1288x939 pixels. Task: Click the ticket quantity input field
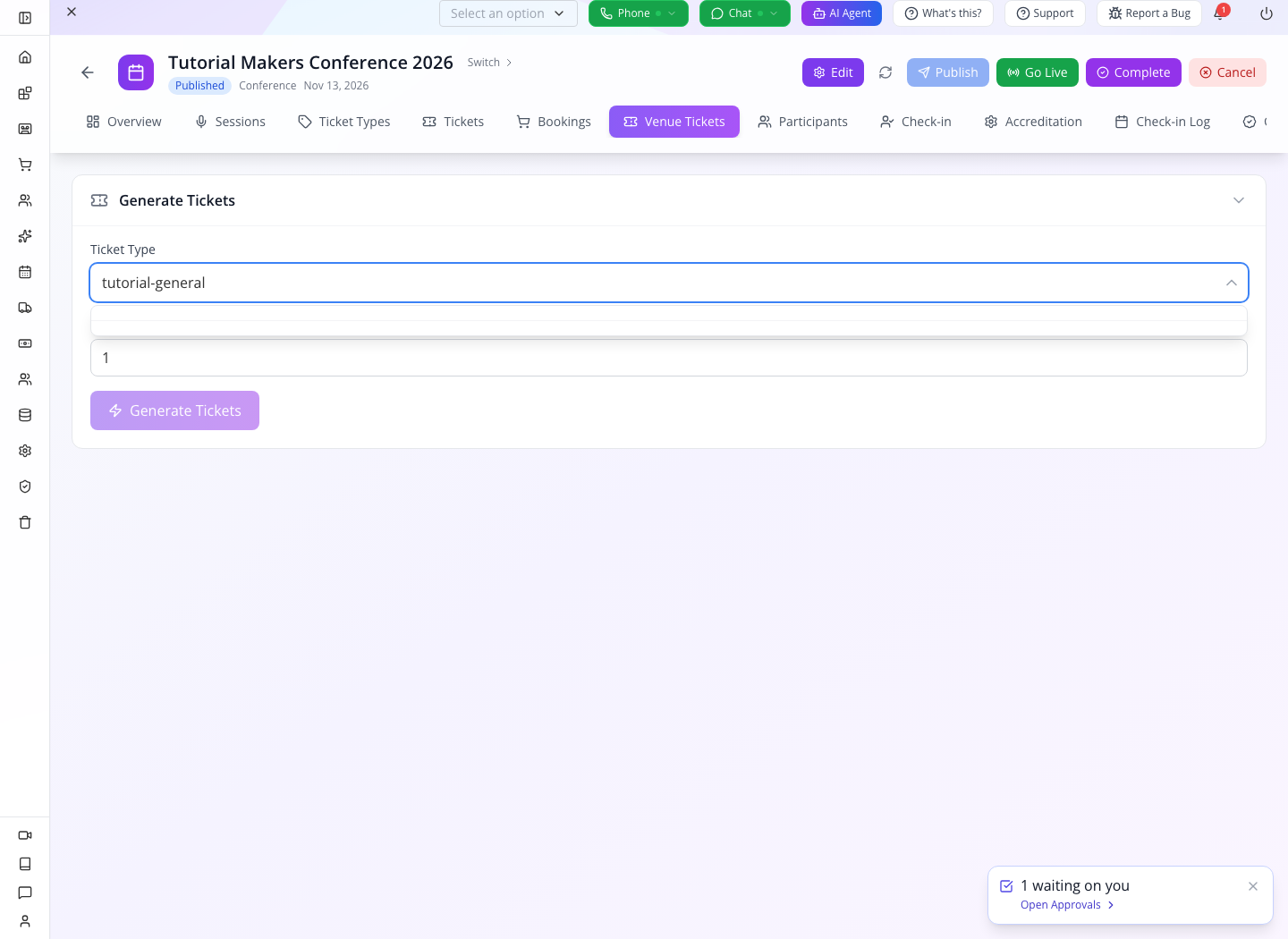click(x=669, y=358)
